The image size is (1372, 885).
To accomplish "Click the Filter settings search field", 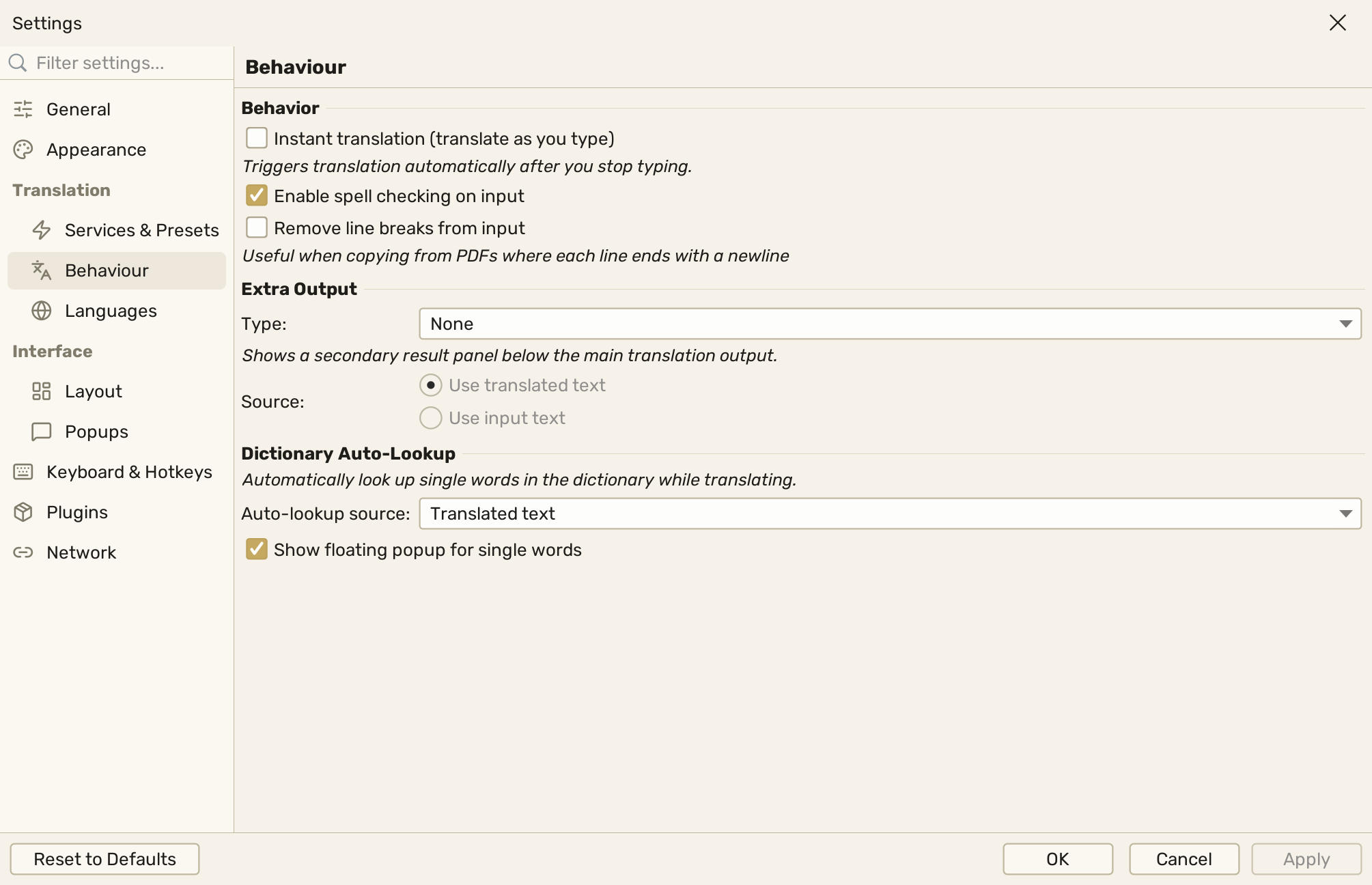I will click(x=117, y=63).
